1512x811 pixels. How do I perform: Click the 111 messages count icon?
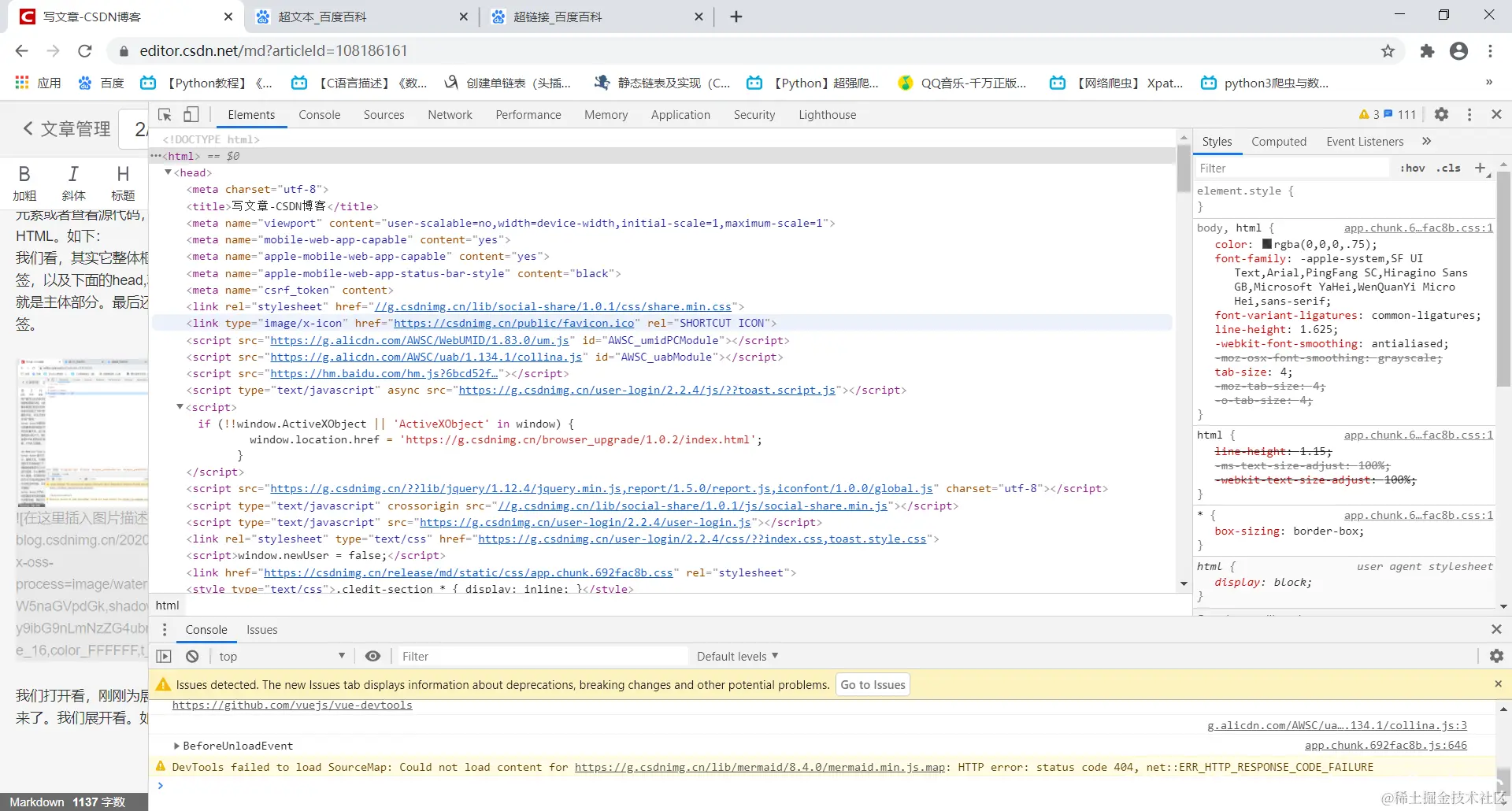tap(1388, 113)
